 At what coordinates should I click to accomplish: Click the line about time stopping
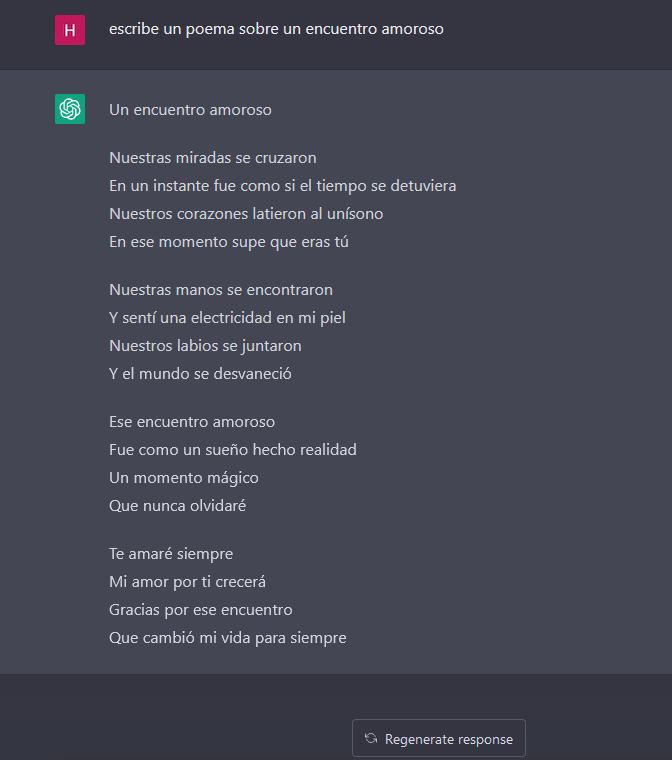(283, 186)
